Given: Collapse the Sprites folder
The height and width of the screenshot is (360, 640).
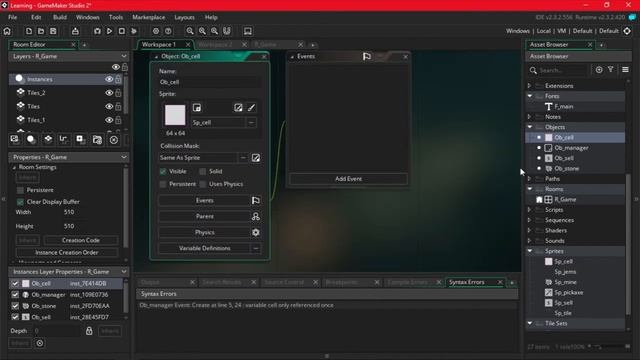Looking at the screenshot, I should (x=529, y=251).
